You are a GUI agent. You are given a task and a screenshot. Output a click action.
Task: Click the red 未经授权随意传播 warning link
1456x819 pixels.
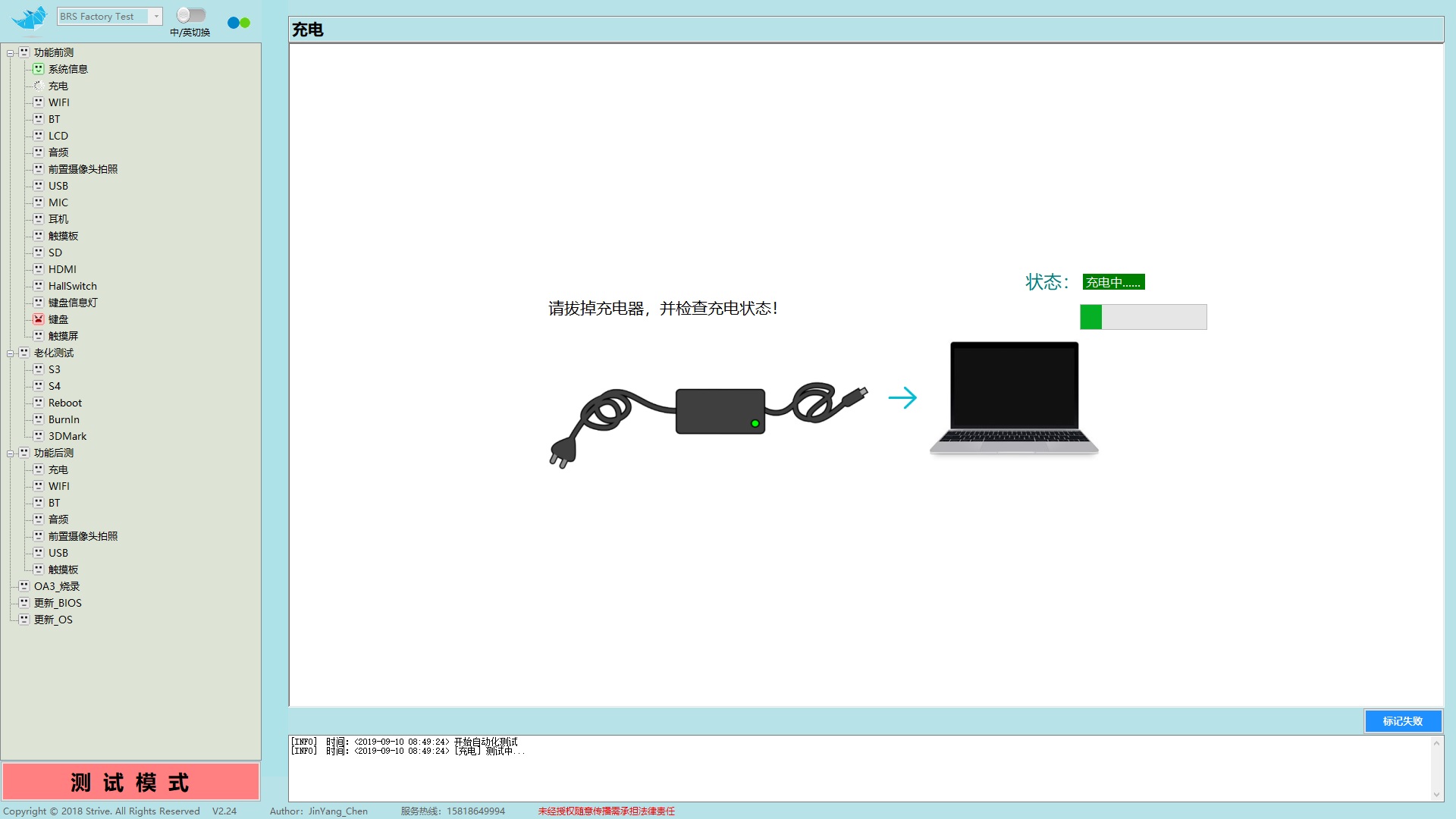(606, 811)
